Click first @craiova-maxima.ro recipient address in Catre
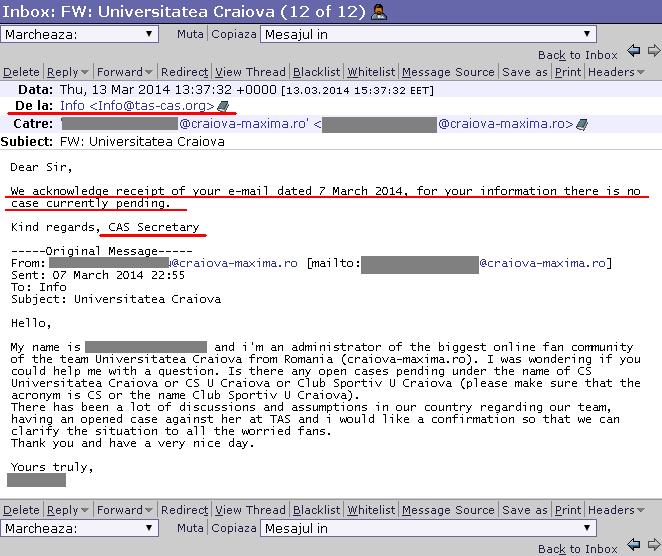The width and height of the screenshot is (662, 556). pyautogui.click(x=244, y=124)
